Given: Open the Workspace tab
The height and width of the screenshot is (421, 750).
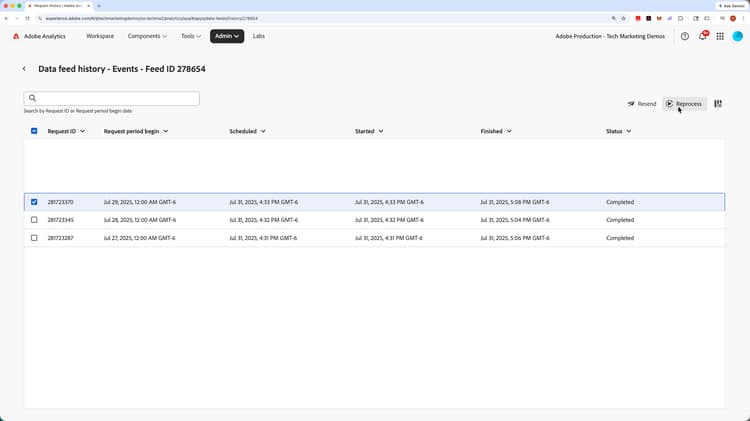Looking at the screenshot, I should pyautogui.click(x=100, y=36).
